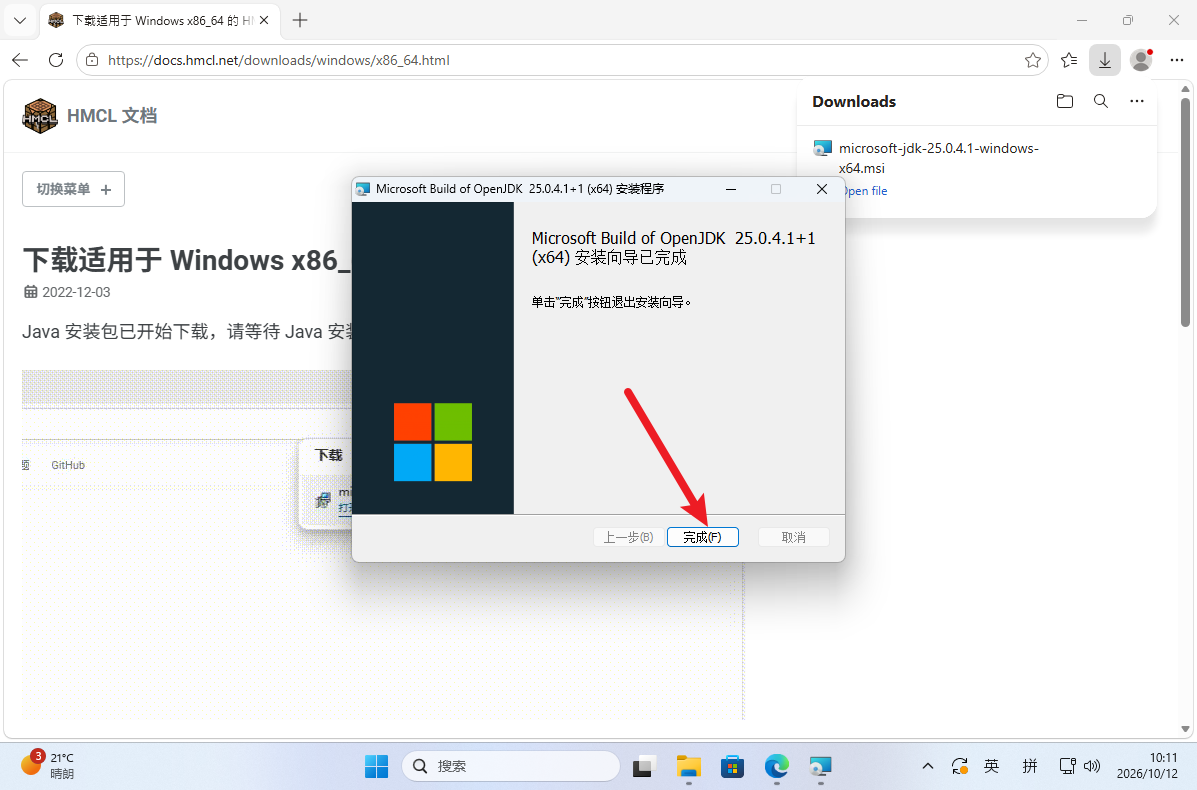Search downloads in the Downloads panel

[x=1101, y=102]
